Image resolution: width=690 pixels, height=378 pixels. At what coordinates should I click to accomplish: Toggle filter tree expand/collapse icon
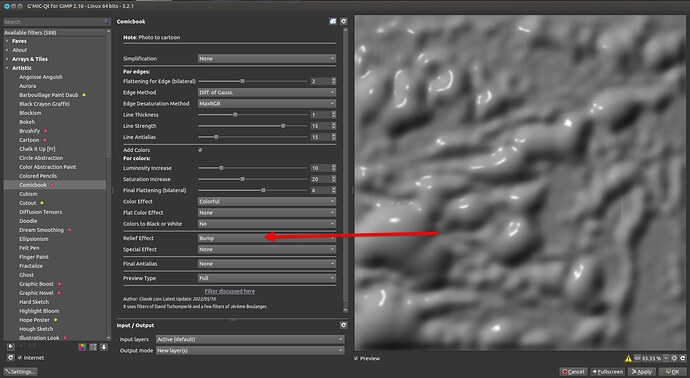click(93, 347)
